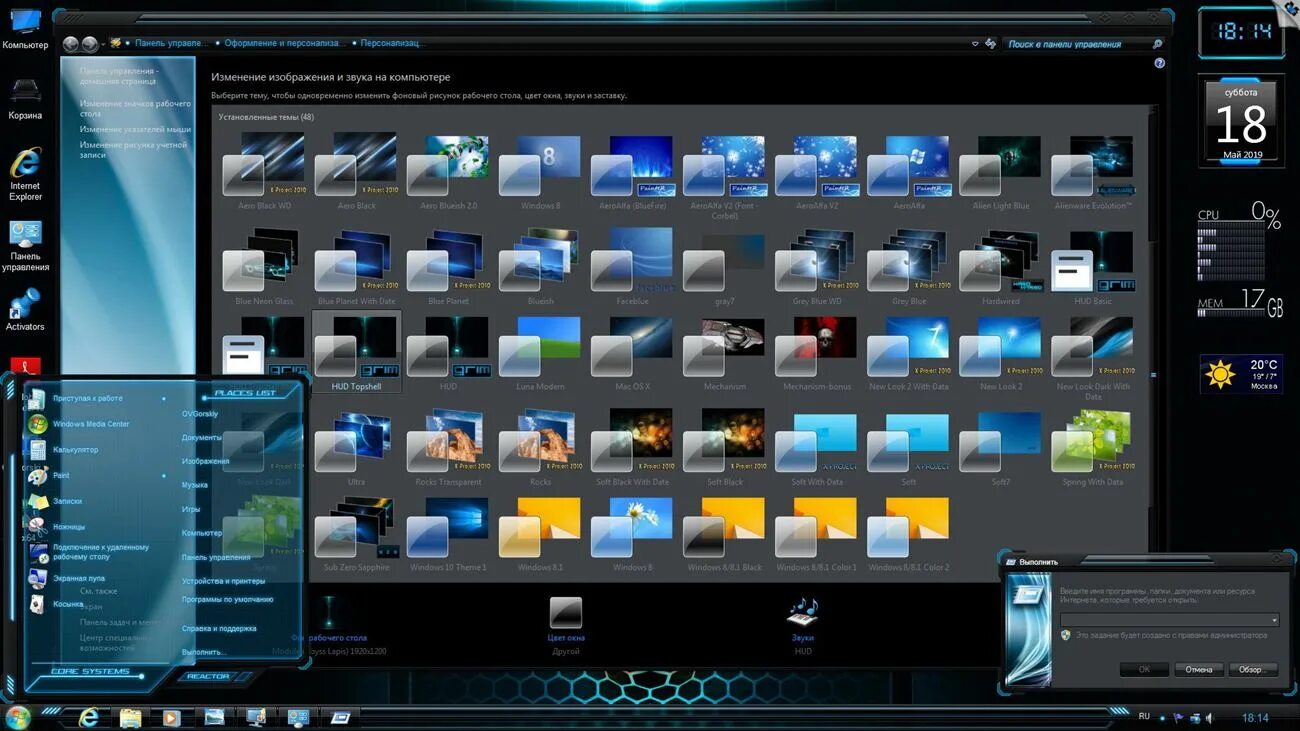Select Выполнить... in the Start menu

(x=204, y=652)
